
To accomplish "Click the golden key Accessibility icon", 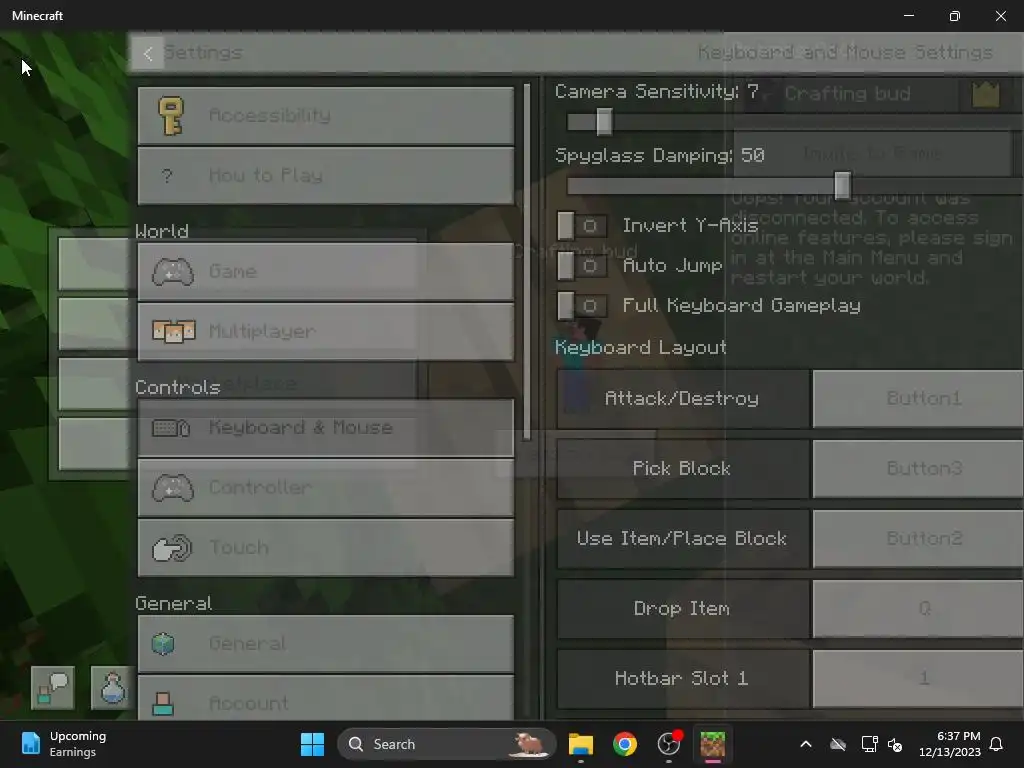I will point(171,116).
